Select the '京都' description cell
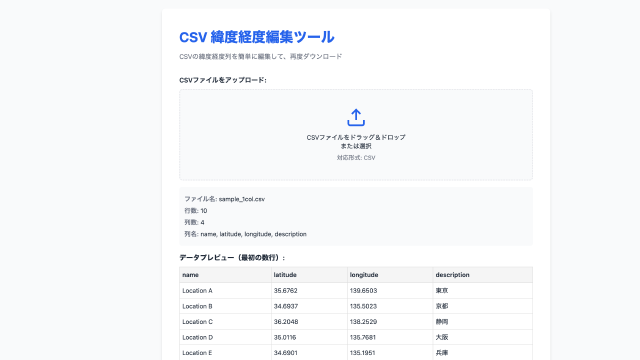 click(x=483, y=306)
